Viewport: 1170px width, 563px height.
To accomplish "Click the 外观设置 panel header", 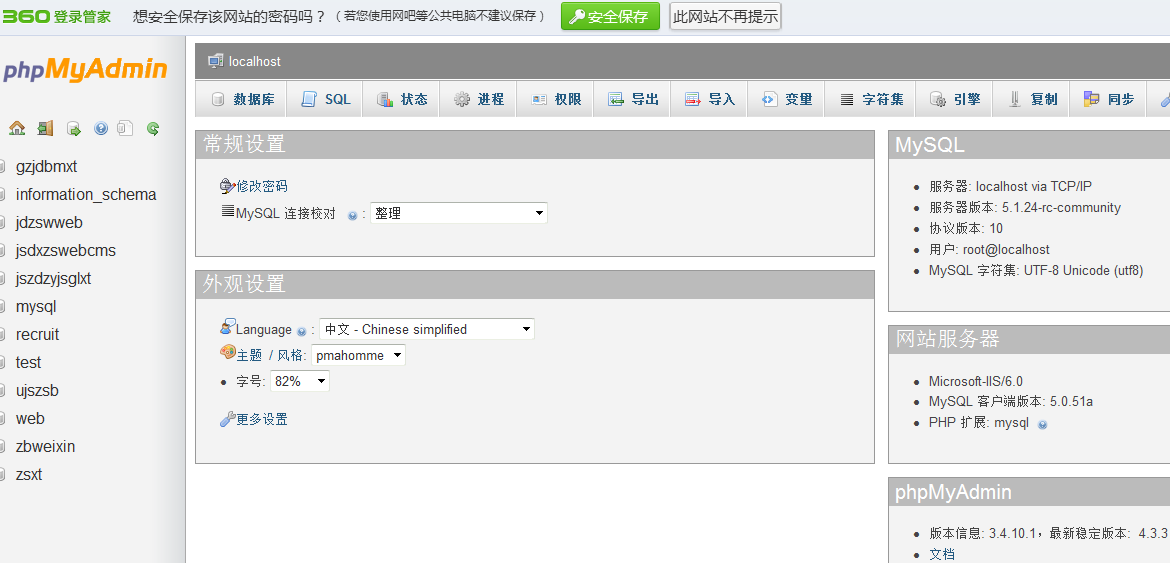I will [534, 284].
